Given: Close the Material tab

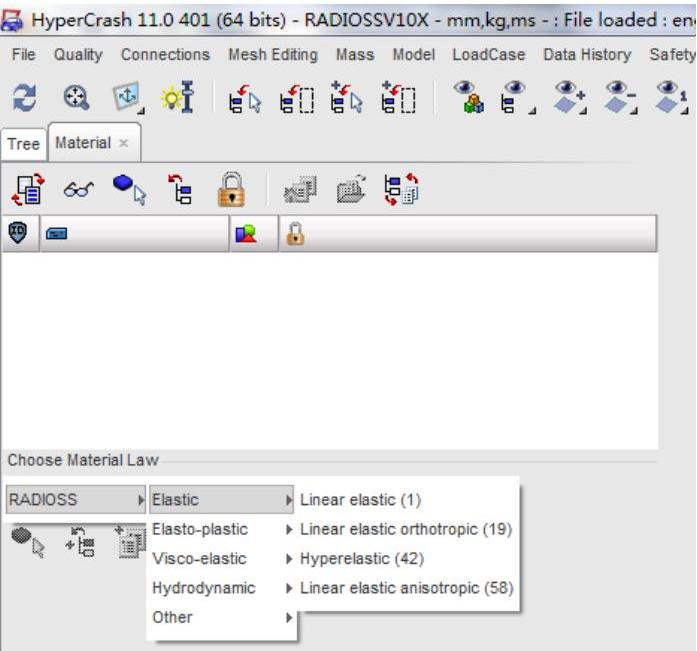Looking at the screenshot, I should click(x=124, y=143).
